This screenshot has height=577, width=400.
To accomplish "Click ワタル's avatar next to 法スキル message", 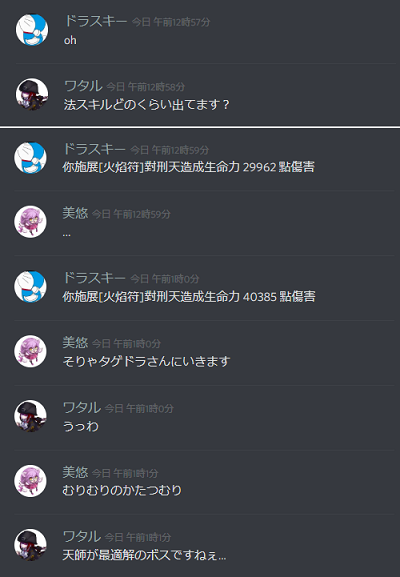I will (x=32, y=94).
